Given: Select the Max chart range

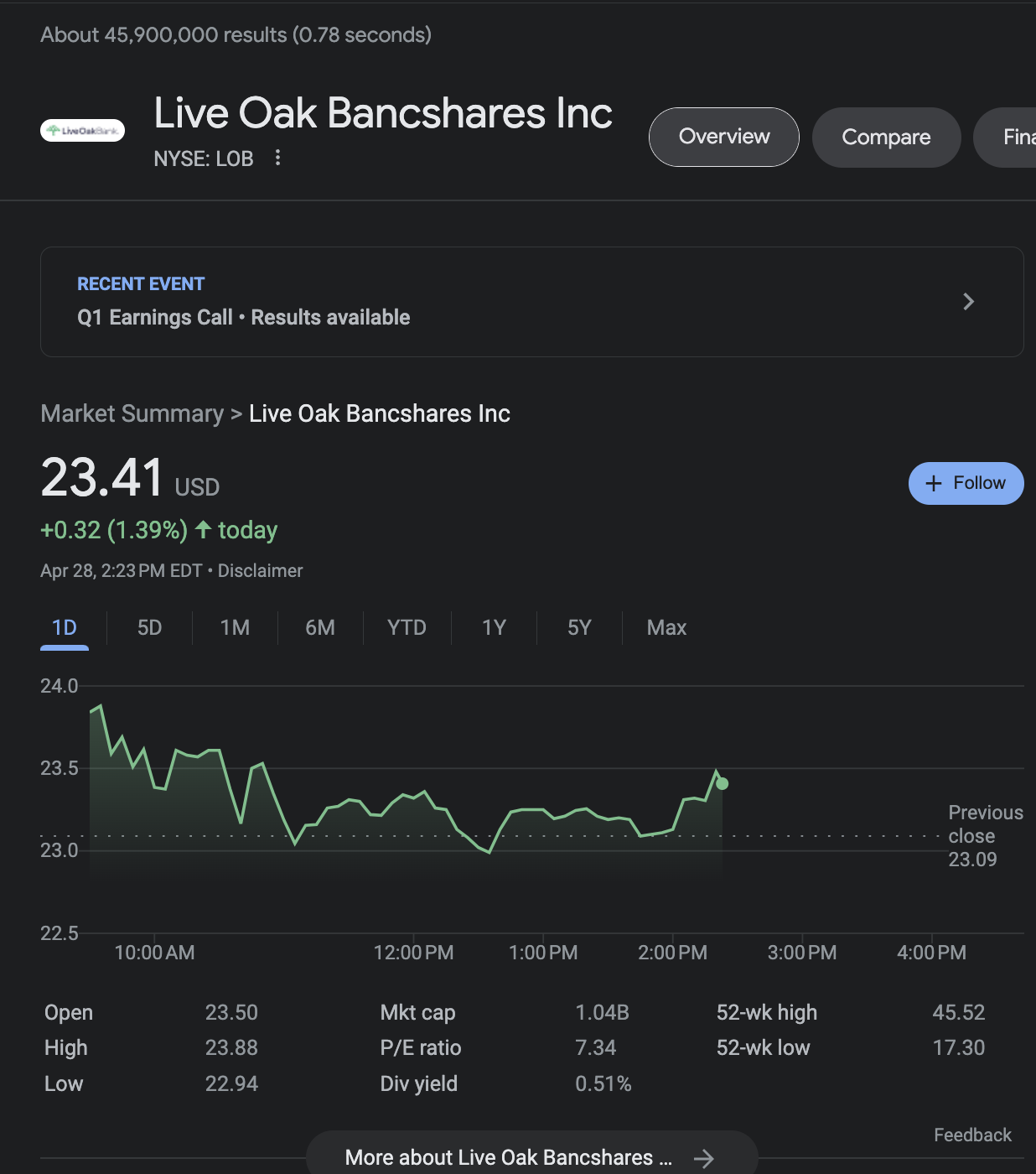Looking at the screenshot, I should 666,628.
